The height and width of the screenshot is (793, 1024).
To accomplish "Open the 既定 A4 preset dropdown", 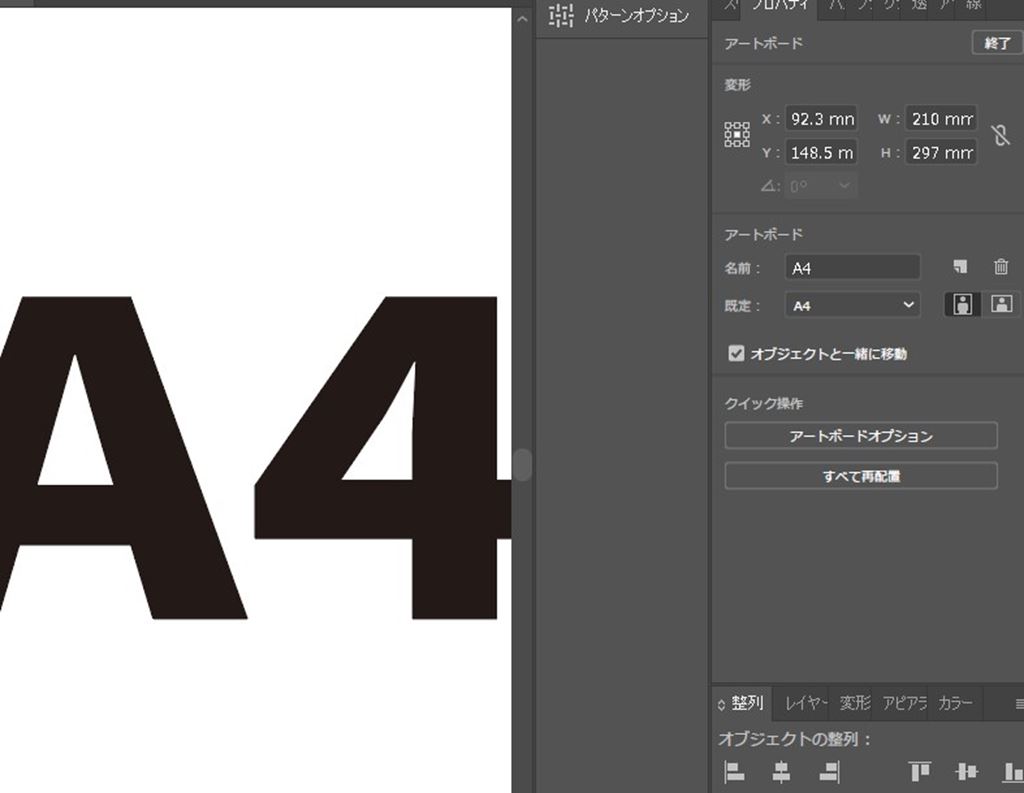I will (853, 306).
